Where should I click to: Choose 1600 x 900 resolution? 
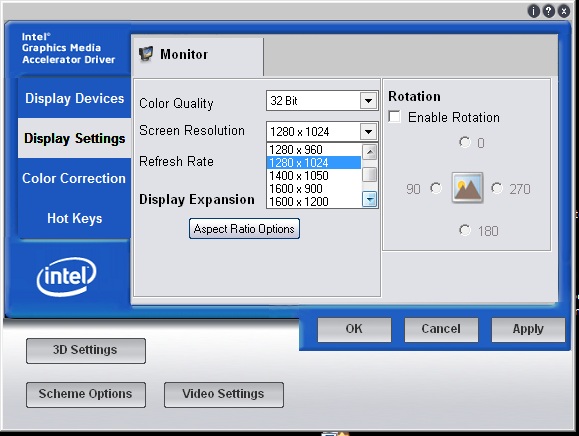[314, 188]
